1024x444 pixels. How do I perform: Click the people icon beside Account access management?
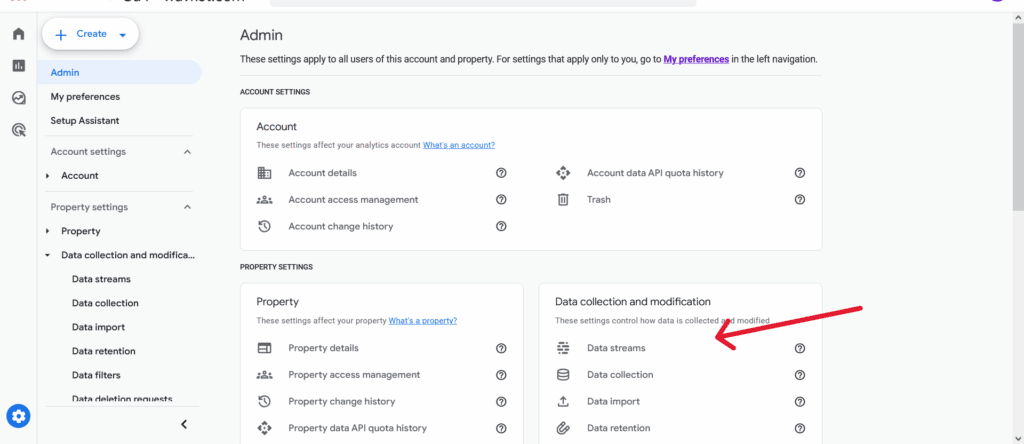pos(264,200)
